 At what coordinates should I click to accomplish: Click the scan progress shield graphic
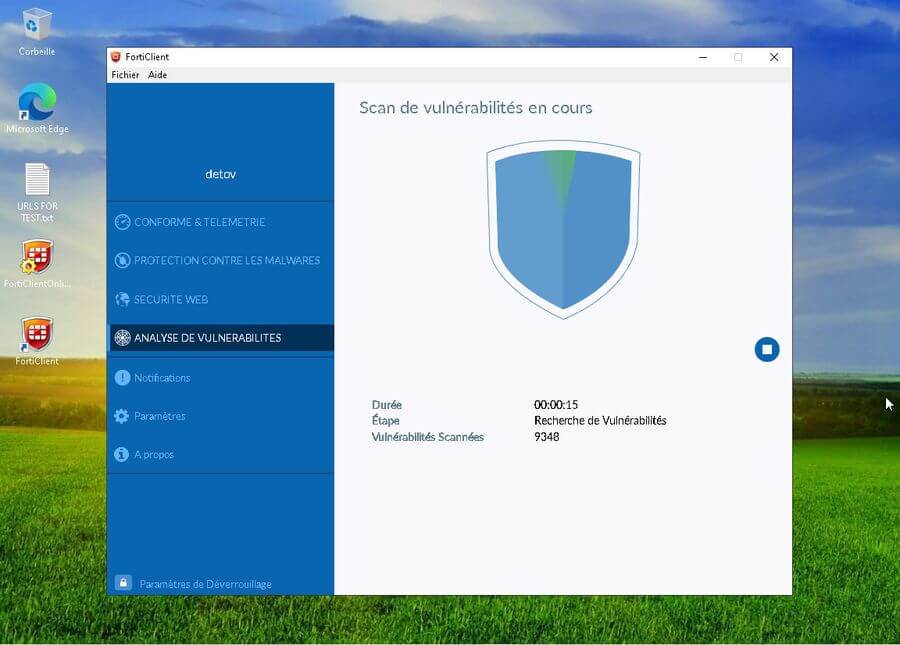[x=563, y=230]
